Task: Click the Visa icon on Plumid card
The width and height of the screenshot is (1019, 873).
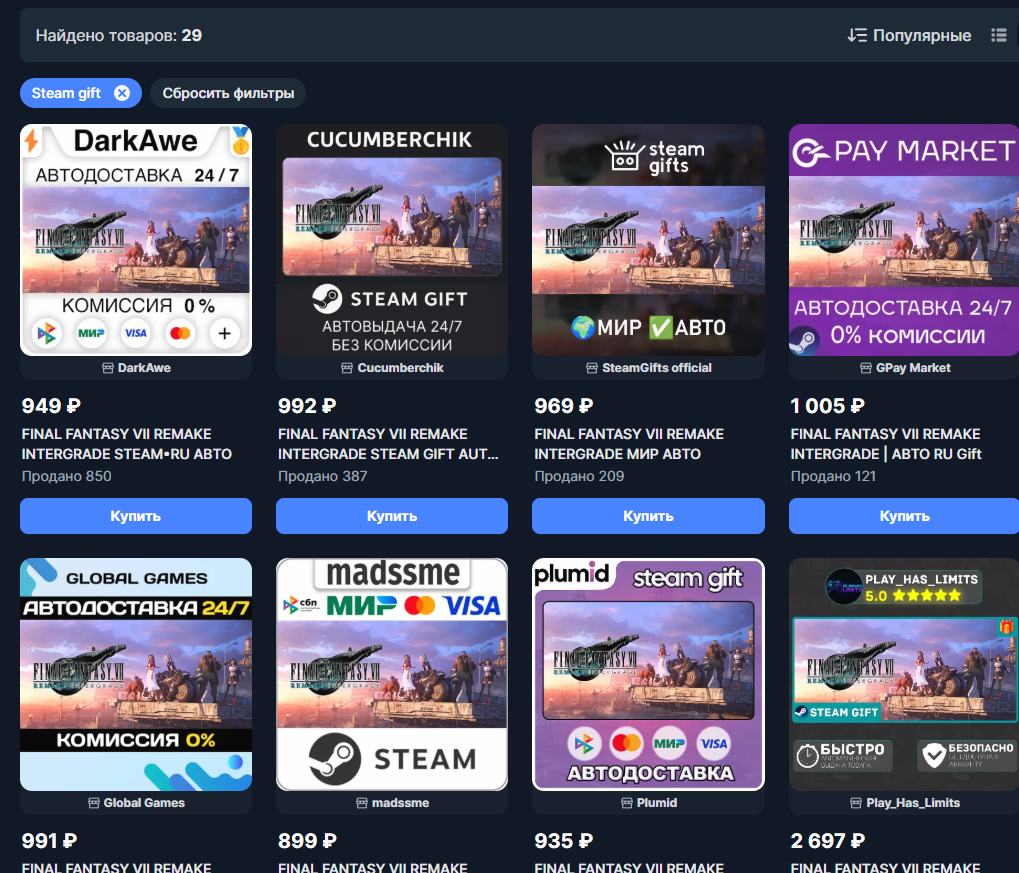Action: 714,744
